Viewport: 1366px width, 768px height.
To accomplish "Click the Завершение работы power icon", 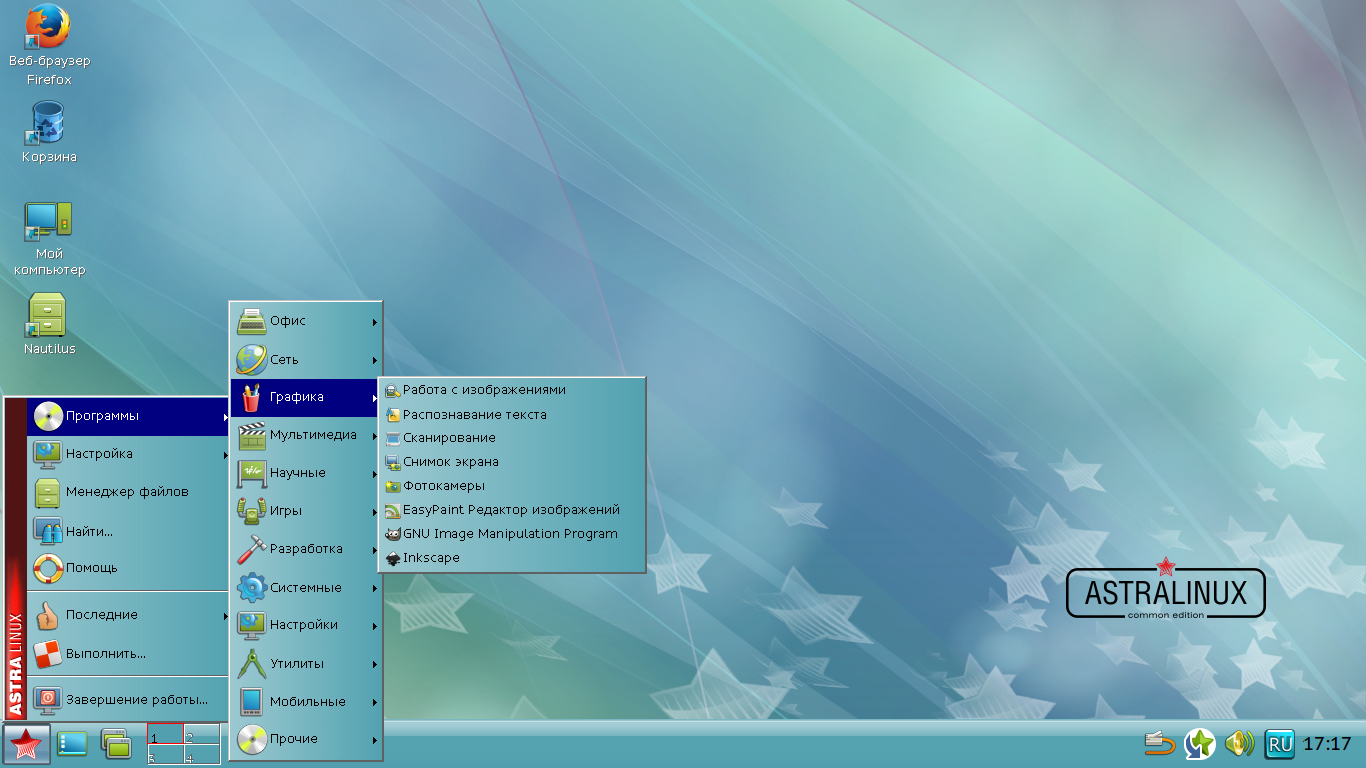I will (48, 700).
